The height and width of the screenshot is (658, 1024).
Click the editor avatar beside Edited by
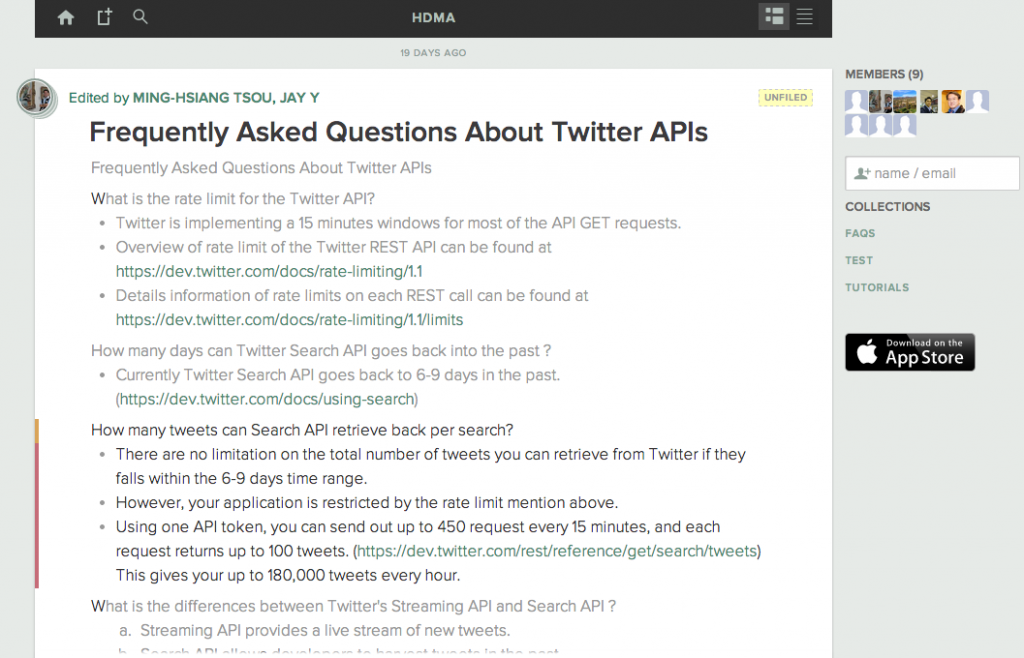(37, 98)
